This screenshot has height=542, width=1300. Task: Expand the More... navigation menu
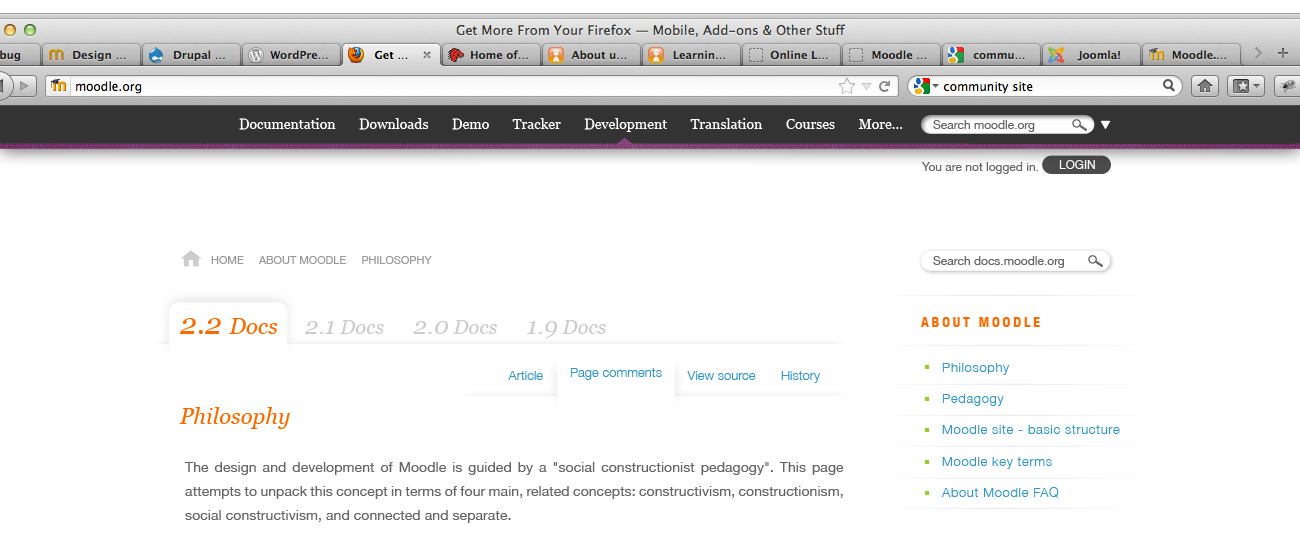[881, 124]
